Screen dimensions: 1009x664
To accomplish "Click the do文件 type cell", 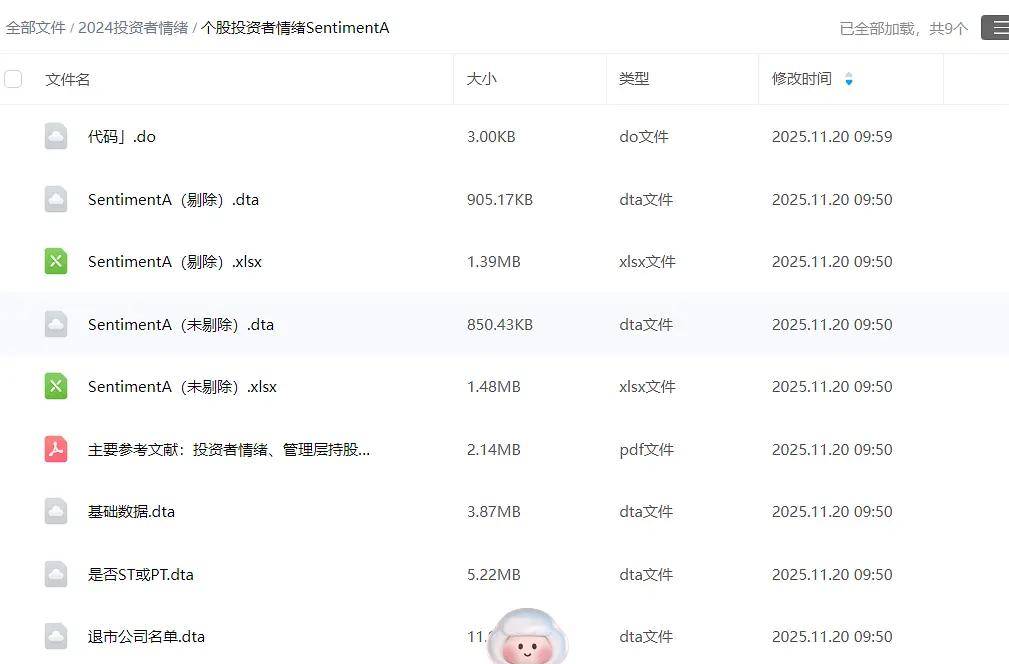I will click(x=643, y=136).
